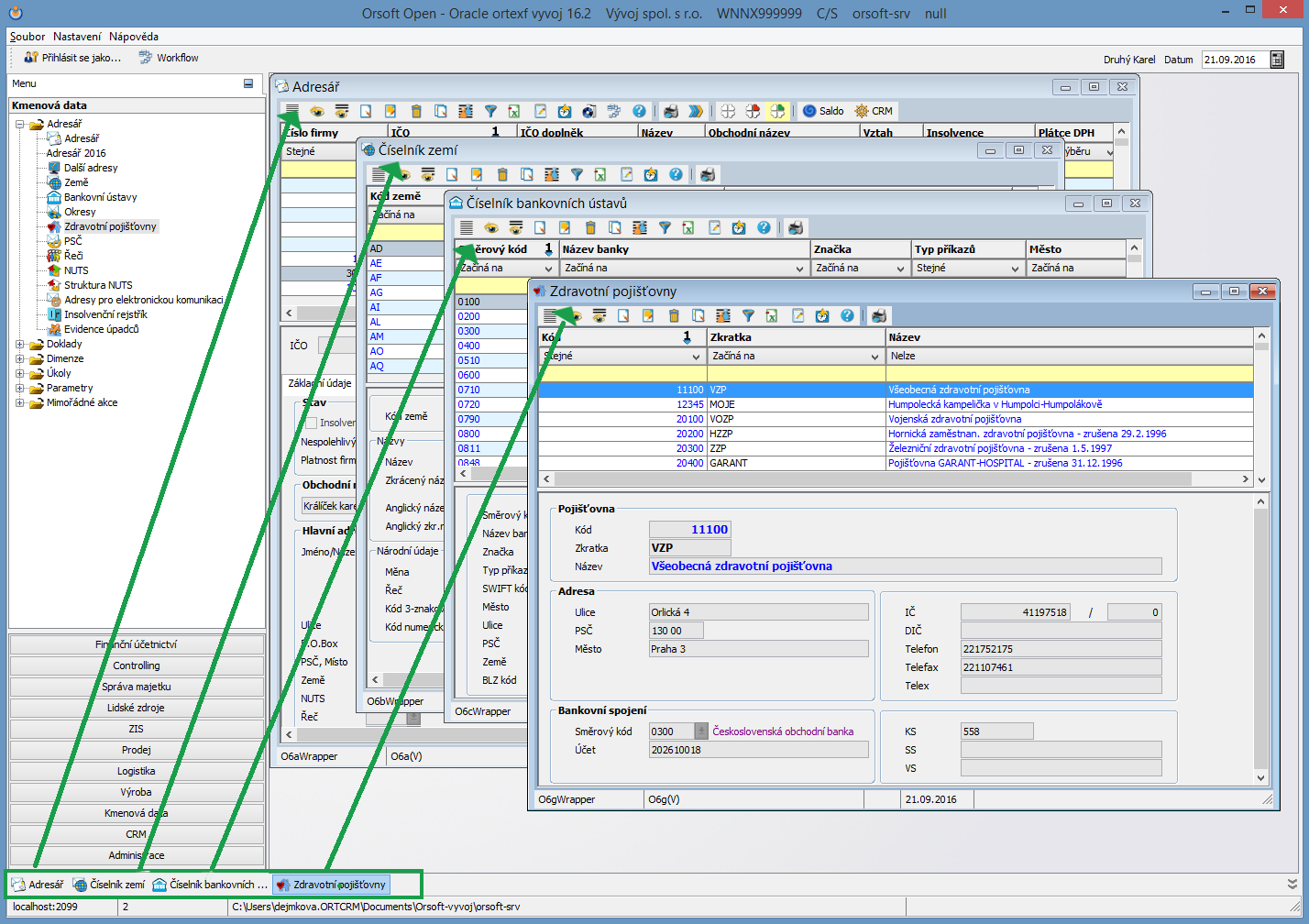Click the horizontal scrollbar of the Zdravotní pojišťovny table

[x=871, y=479]
